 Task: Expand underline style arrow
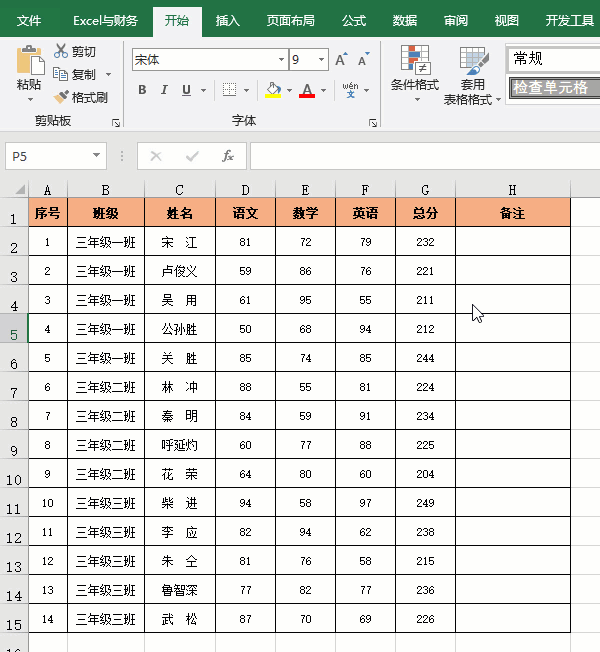[203, 90]
